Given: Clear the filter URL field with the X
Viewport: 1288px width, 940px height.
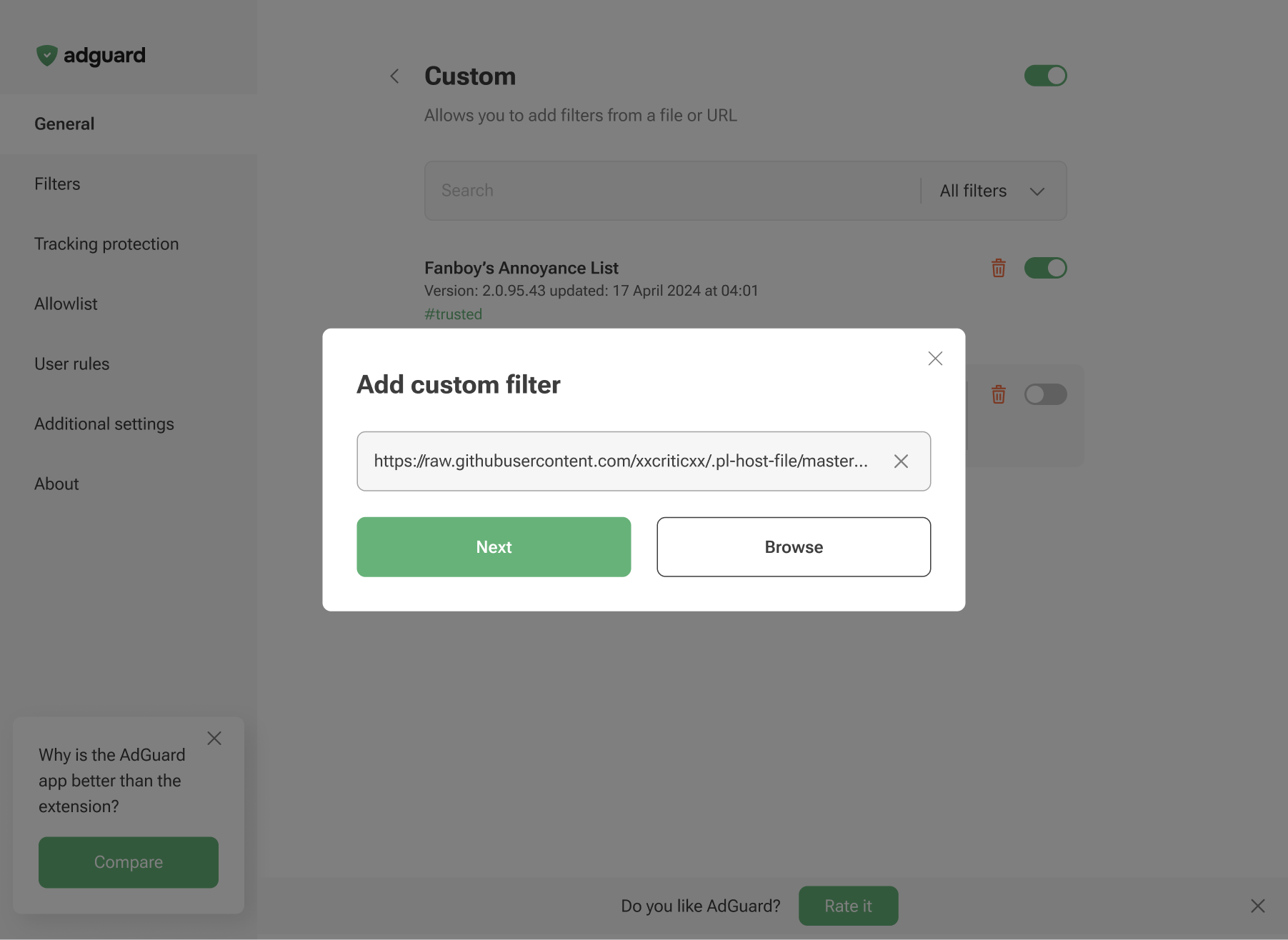Looking at the screenshot, I should click(901, 461).
